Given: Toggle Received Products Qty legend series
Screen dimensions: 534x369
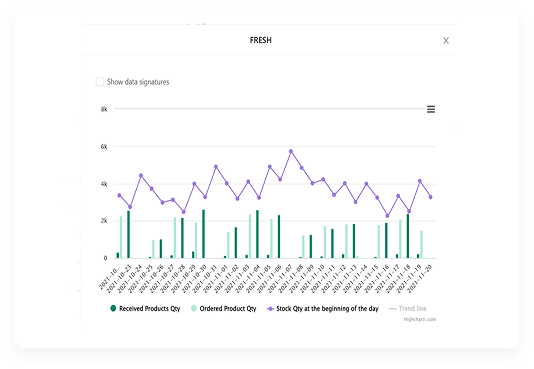Looking at the screenshot, I should pyautogui.click(x=145, y=309).
